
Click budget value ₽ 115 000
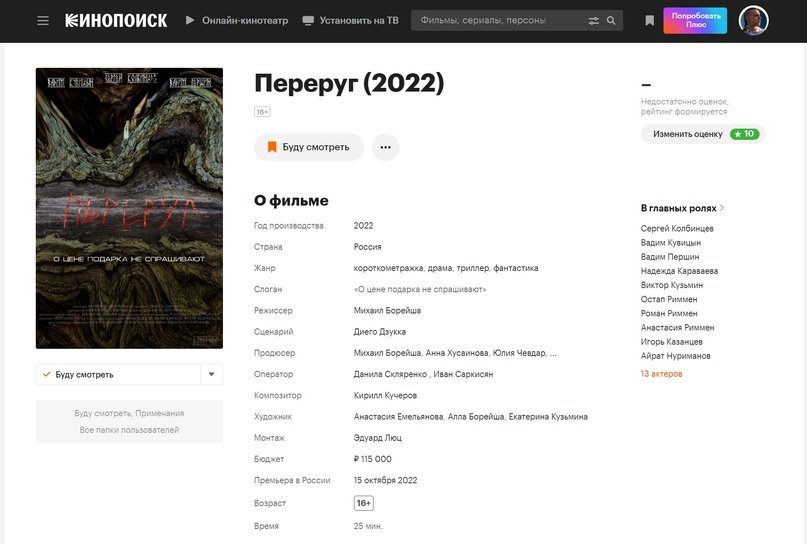click(x=373, y=459)
